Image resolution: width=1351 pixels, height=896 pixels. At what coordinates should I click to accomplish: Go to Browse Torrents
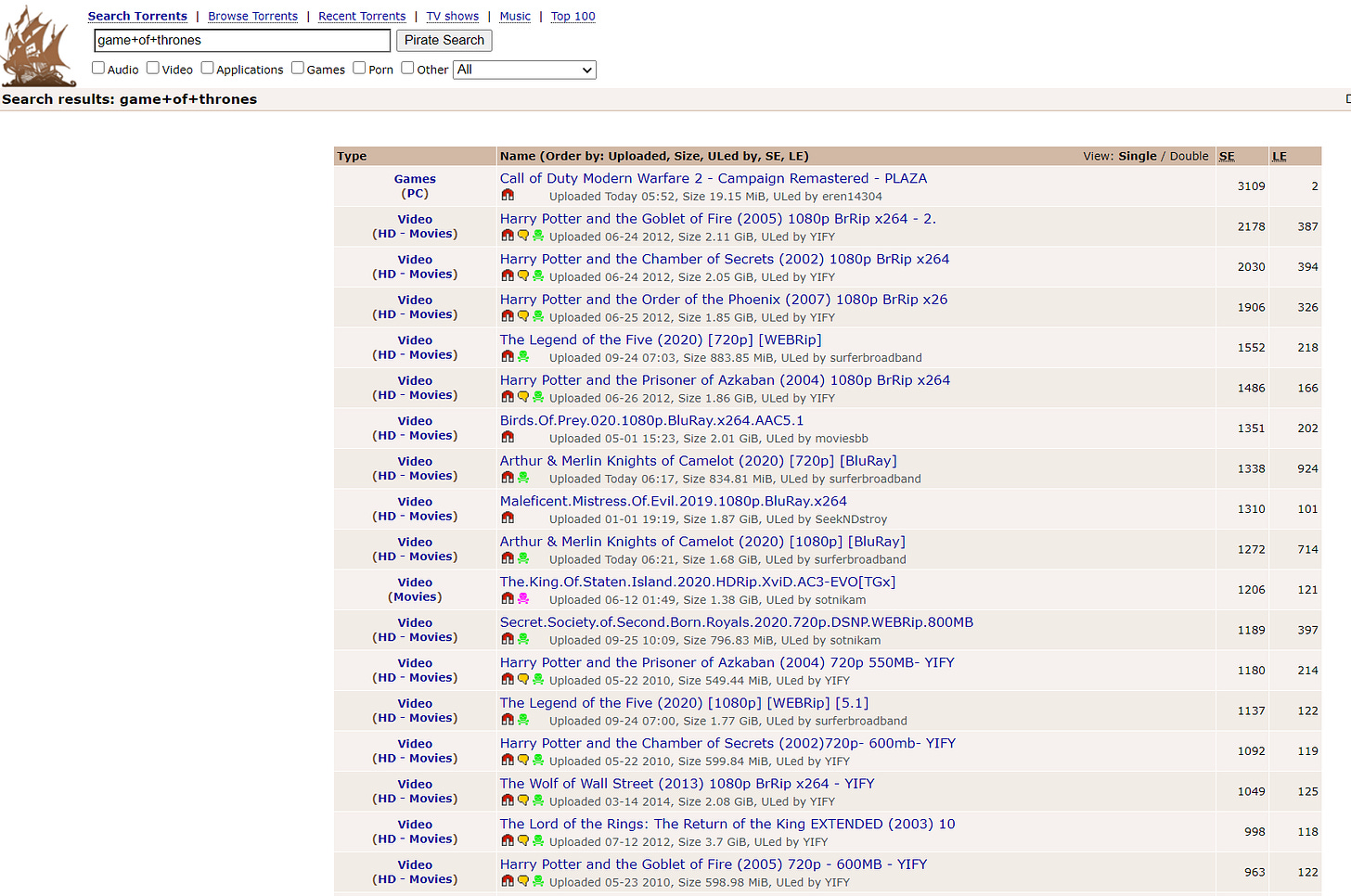(253, 17)
